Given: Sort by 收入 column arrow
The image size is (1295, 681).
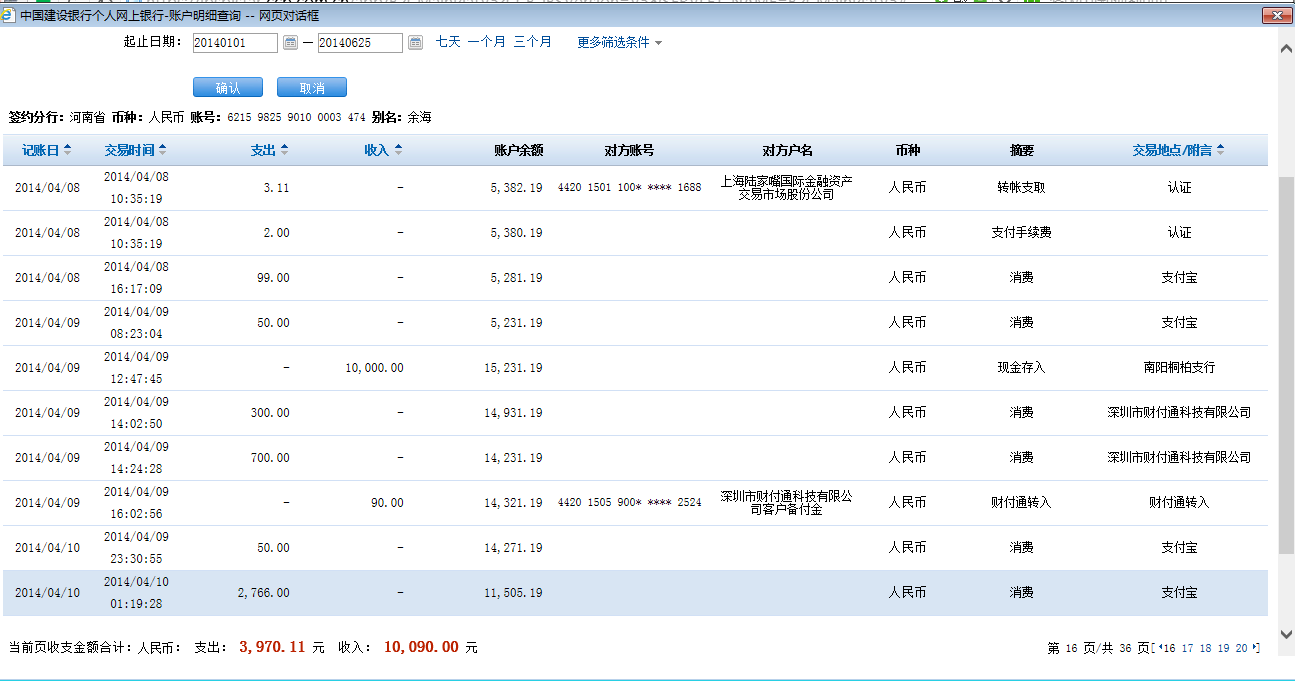Looking at the screenshot, I should [x=398, y=150].
